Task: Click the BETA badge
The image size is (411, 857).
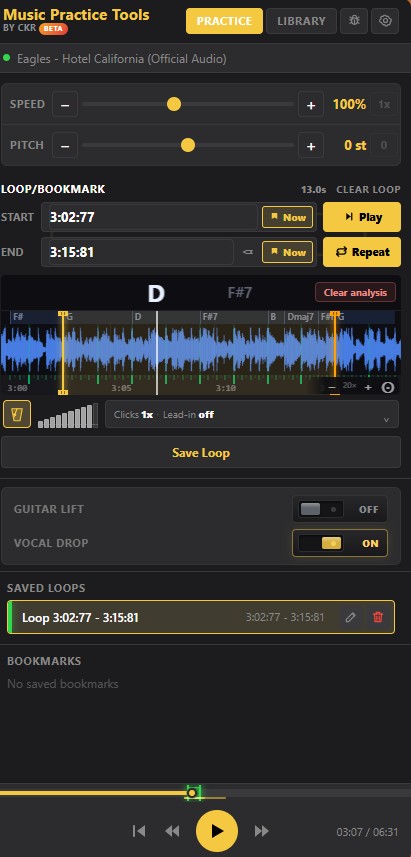Action: (x=54, y=28)
